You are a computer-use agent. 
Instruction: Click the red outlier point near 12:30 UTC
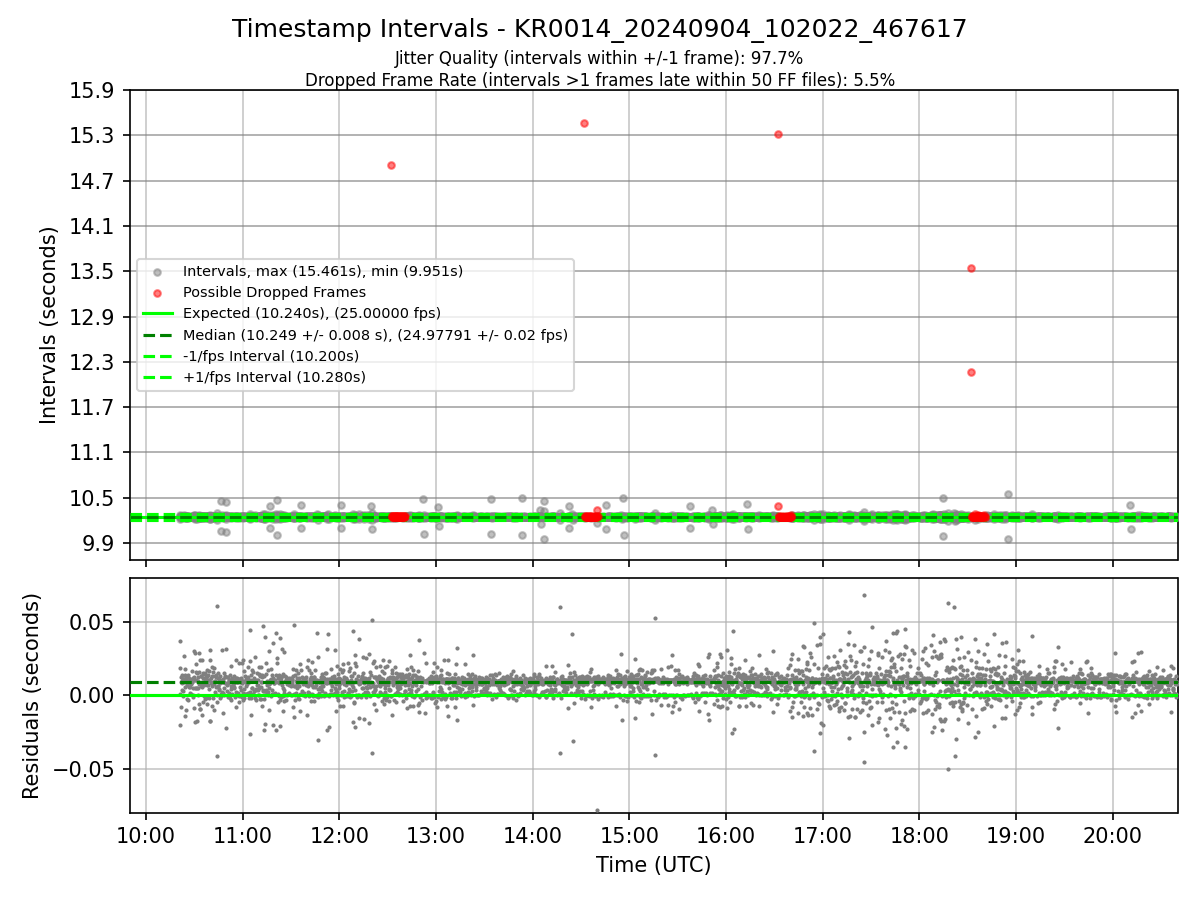(391, 165)
